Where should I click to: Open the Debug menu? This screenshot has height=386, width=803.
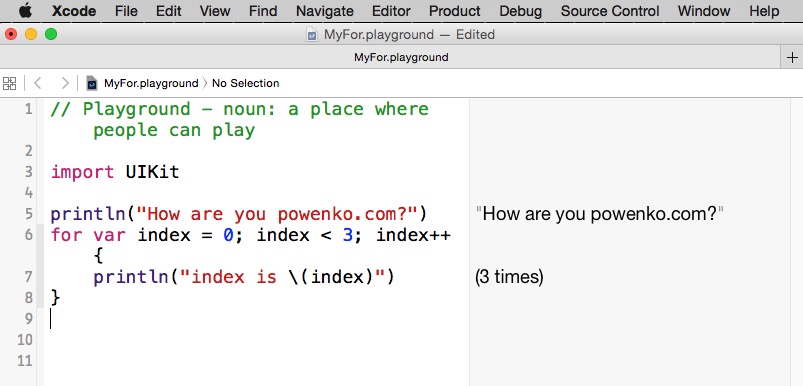click(520, 11)
